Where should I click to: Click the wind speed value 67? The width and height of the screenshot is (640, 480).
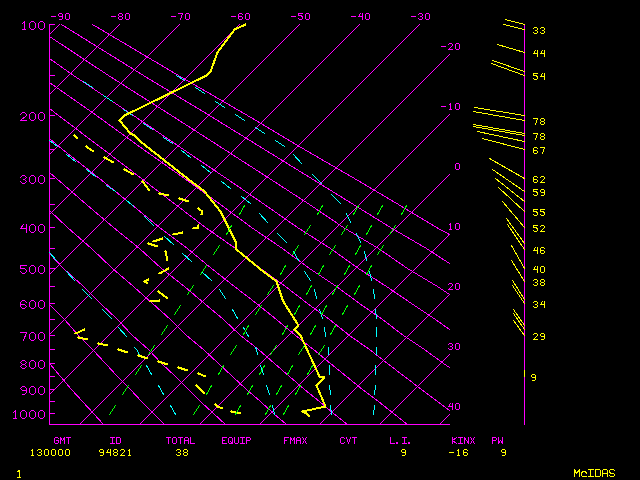[538, 151]
